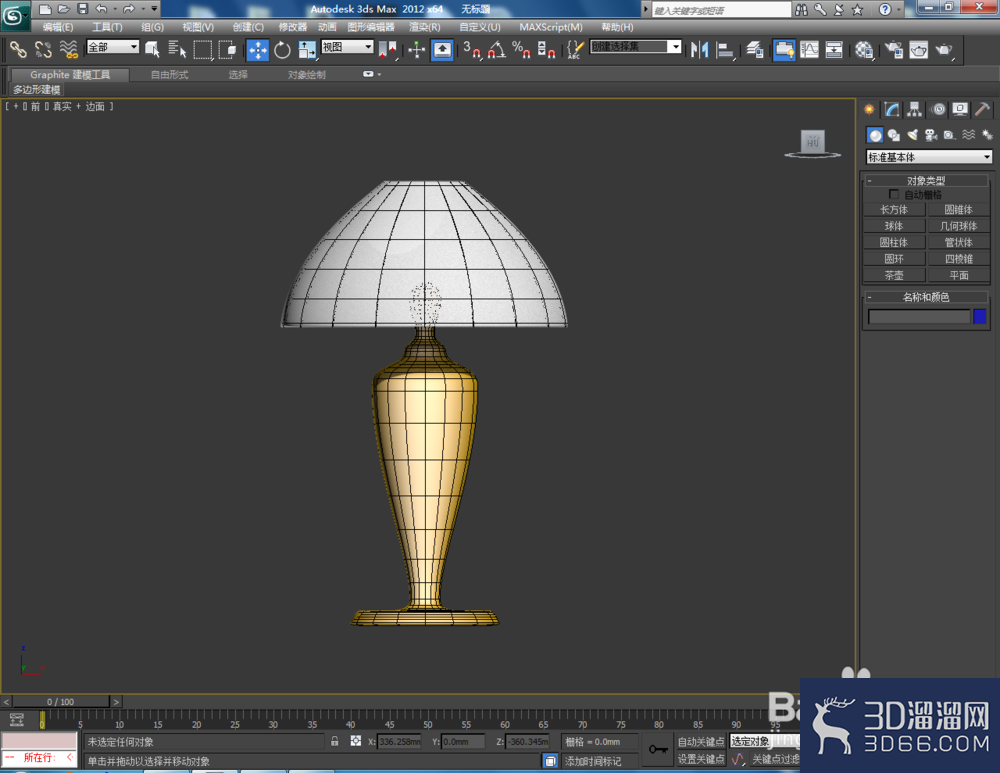This screenshot has width=1000, height=773.
Task: Click the Bind to Space Warp icon
Action: pos(68,49)
